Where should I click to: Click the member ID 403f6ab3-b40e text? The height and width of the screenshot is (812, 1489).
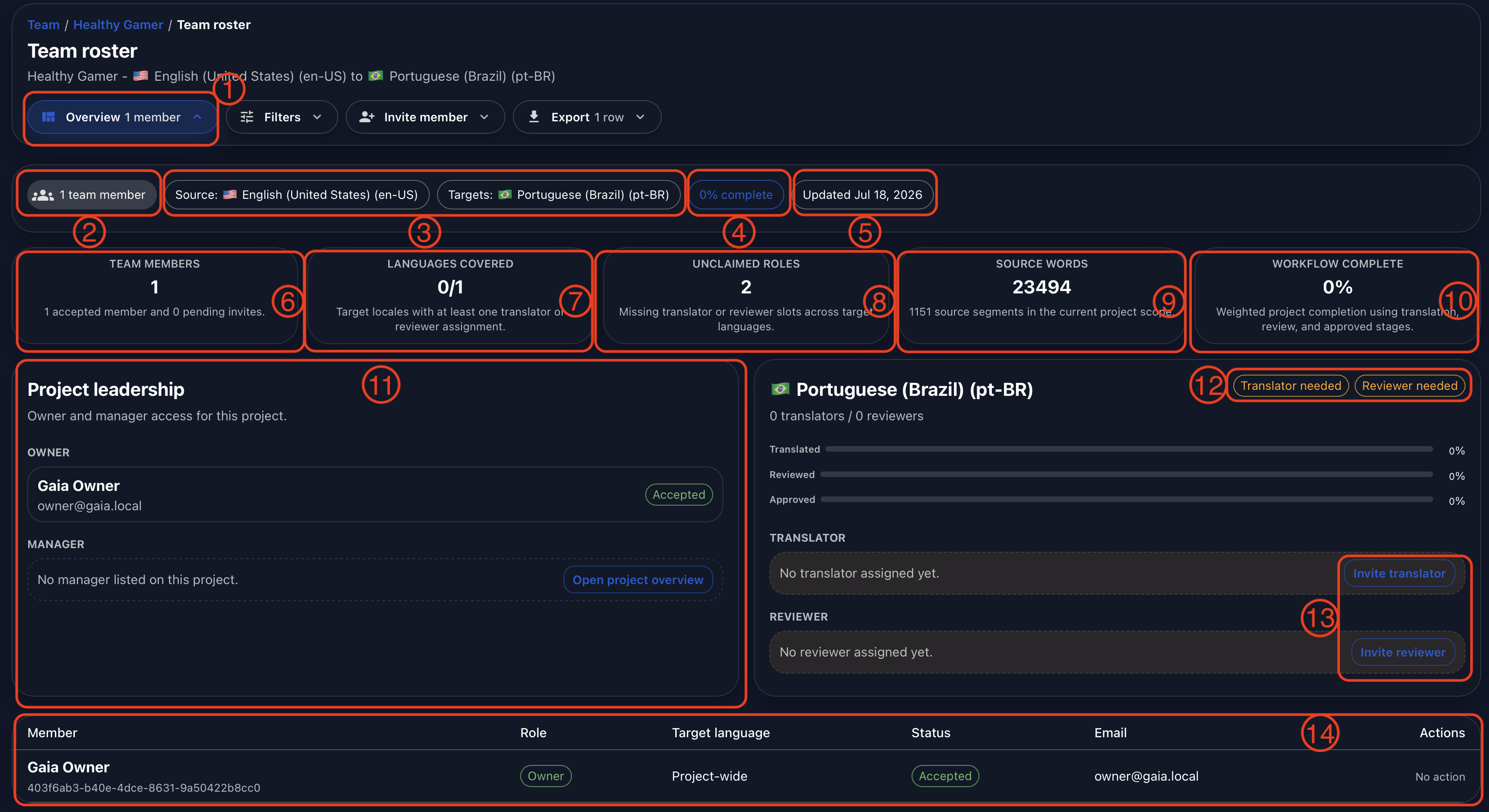point(144,788)
